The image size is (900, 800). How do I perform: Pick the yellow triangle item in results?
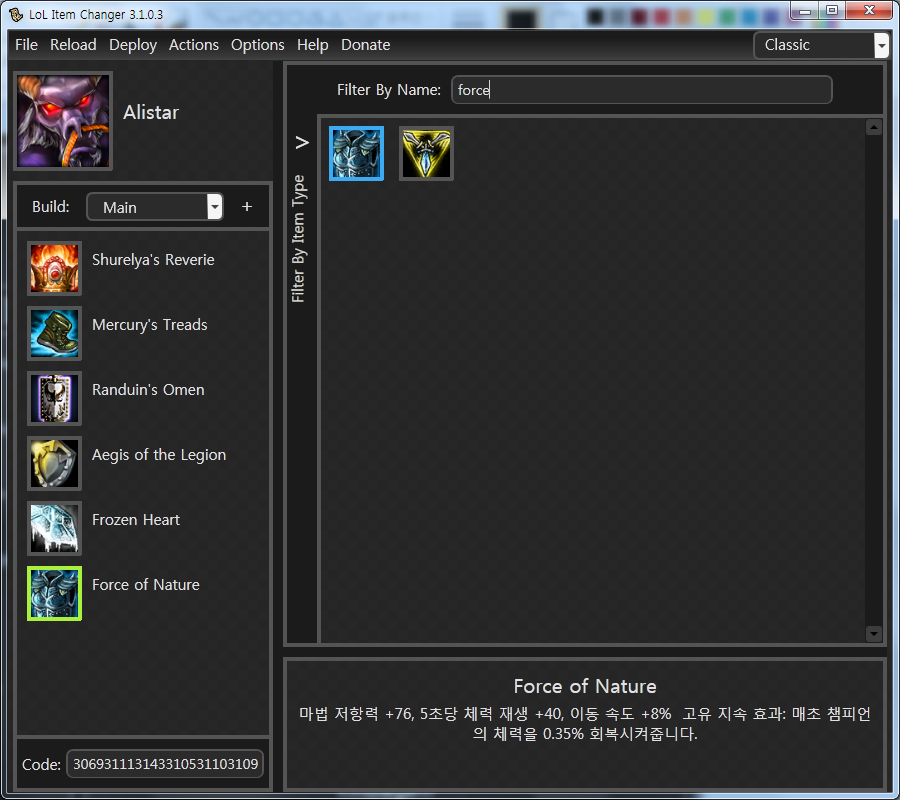tap(426, 153)
